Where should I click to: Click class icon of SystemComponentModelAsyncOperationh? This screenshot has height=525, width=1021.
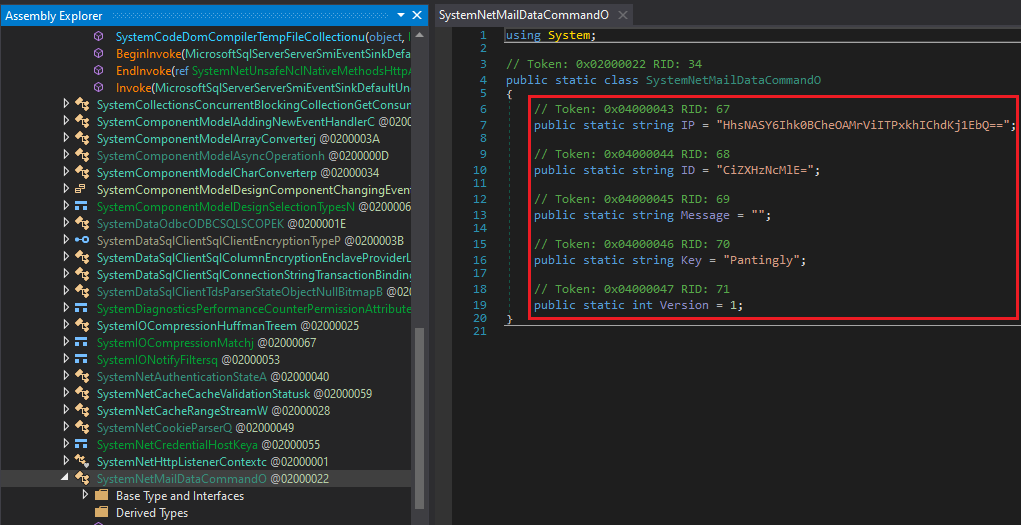82,155
